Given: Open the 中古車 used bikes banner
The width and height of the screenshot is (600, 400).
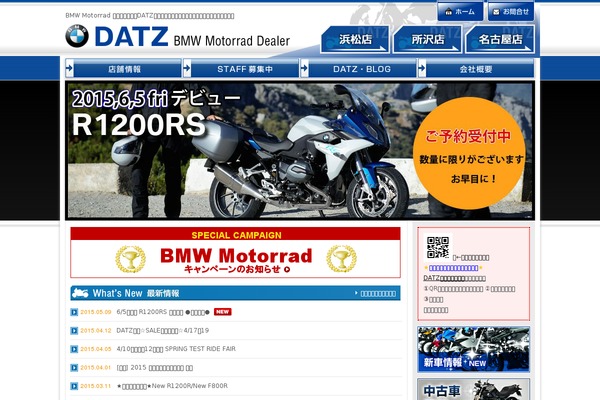Looking at the screenshot, I should [x=473, y=389].
